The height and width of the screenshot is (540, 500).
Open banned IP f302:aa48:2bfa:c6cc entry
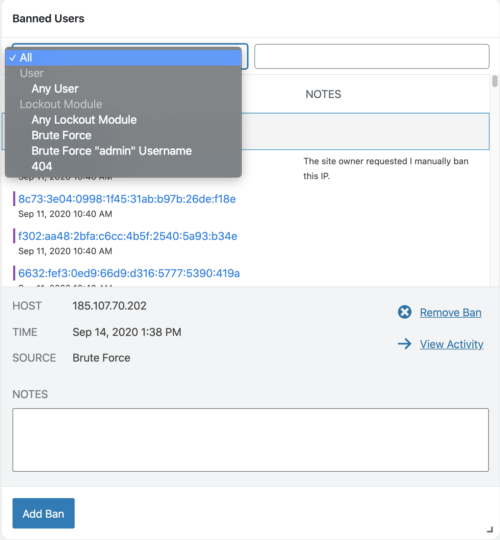(x=127, y=236)
